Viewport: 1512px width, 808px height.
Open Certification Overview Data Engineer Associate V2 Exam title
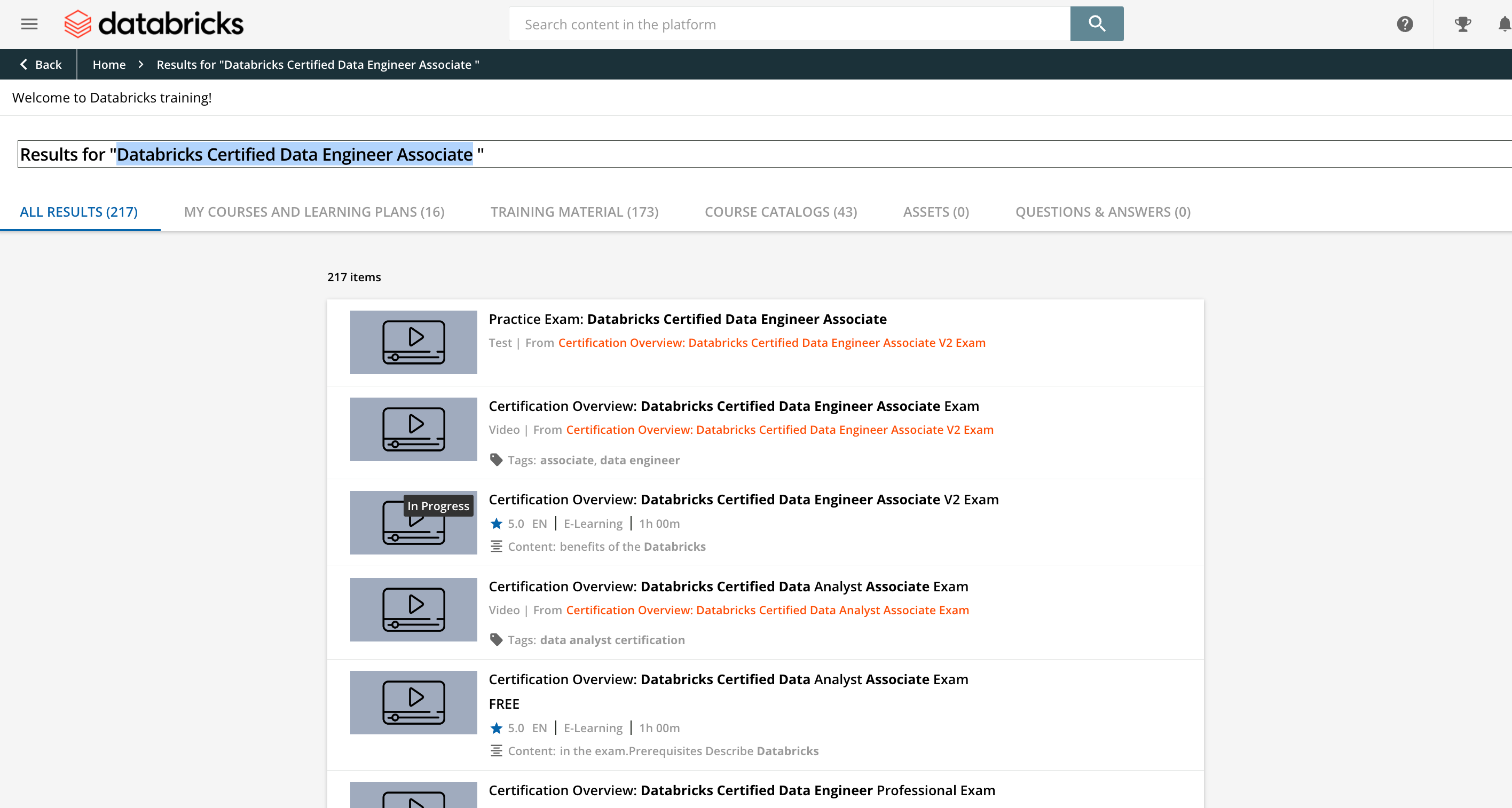coord(743,500)
